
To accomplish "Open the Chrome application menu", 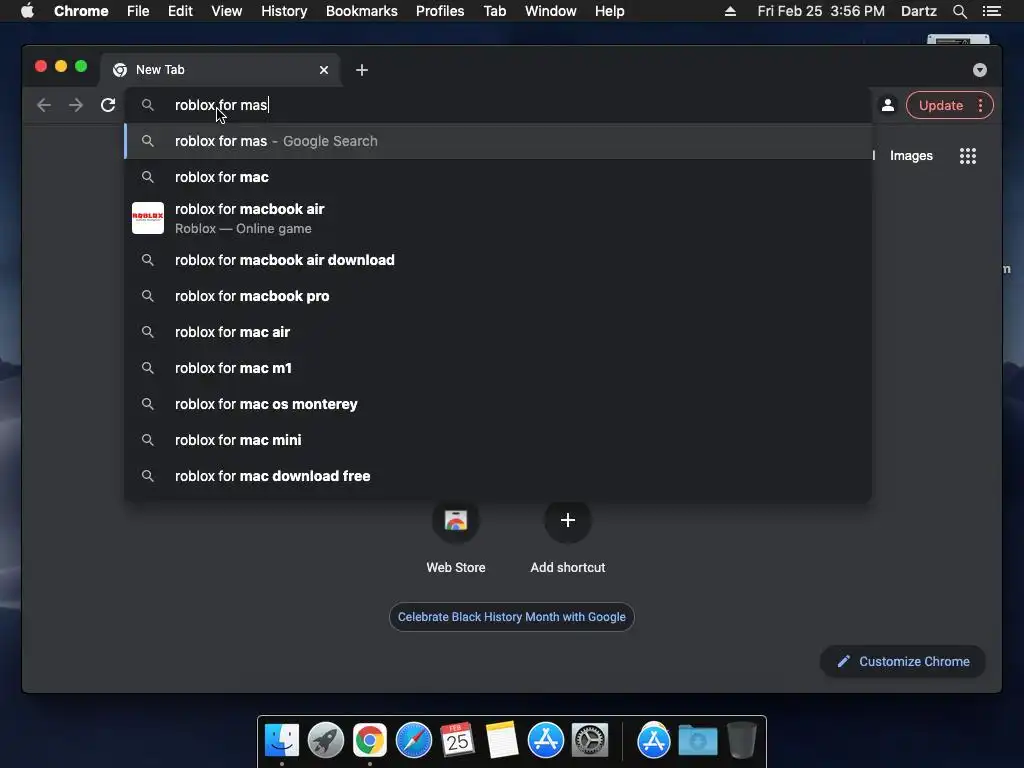I will coord(81,11).
